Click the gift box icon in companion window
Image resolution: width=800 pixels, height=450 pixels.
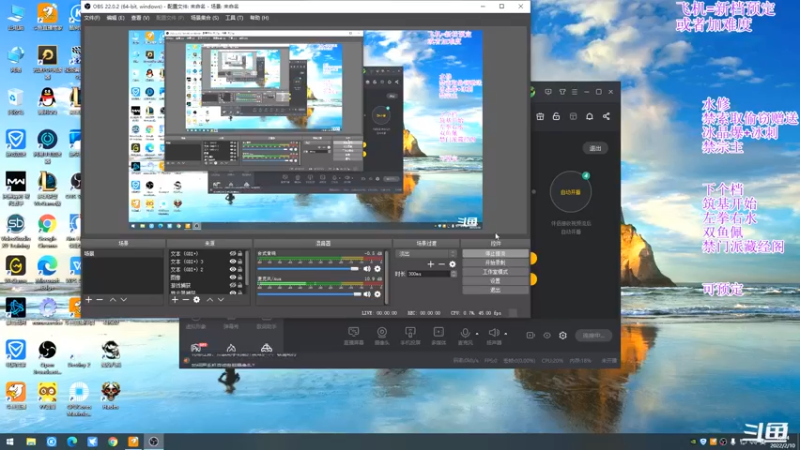[x=540, y=117]
